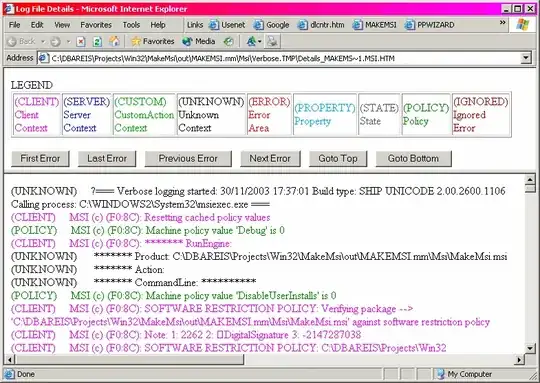Click the 'DisableUserInstalls' policy log line
Screen dimensions: 540x383
click(x=174, y=296)
